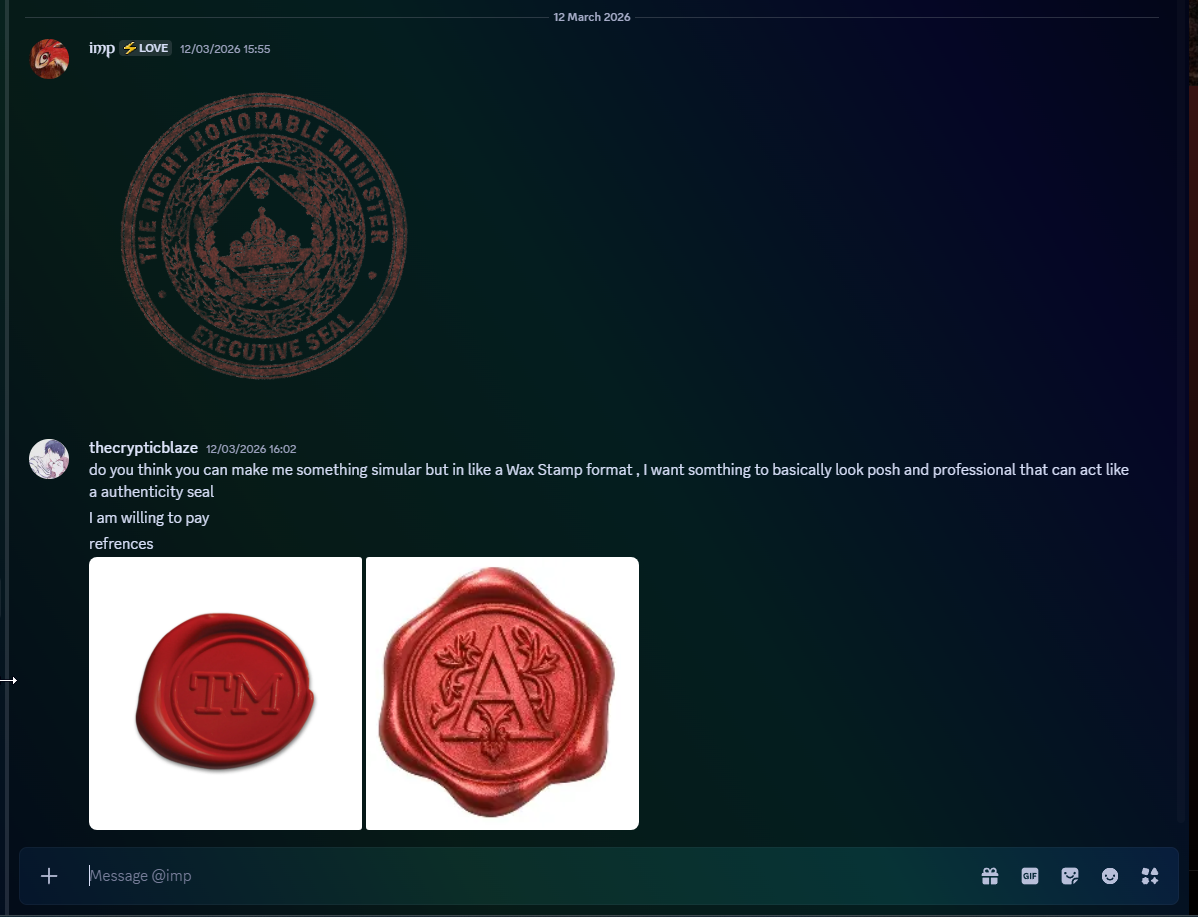Image resolution: width=1198 pixels, height=917 pixels.
Task: Open the letter A wax seal image
Action: (502, 693)
